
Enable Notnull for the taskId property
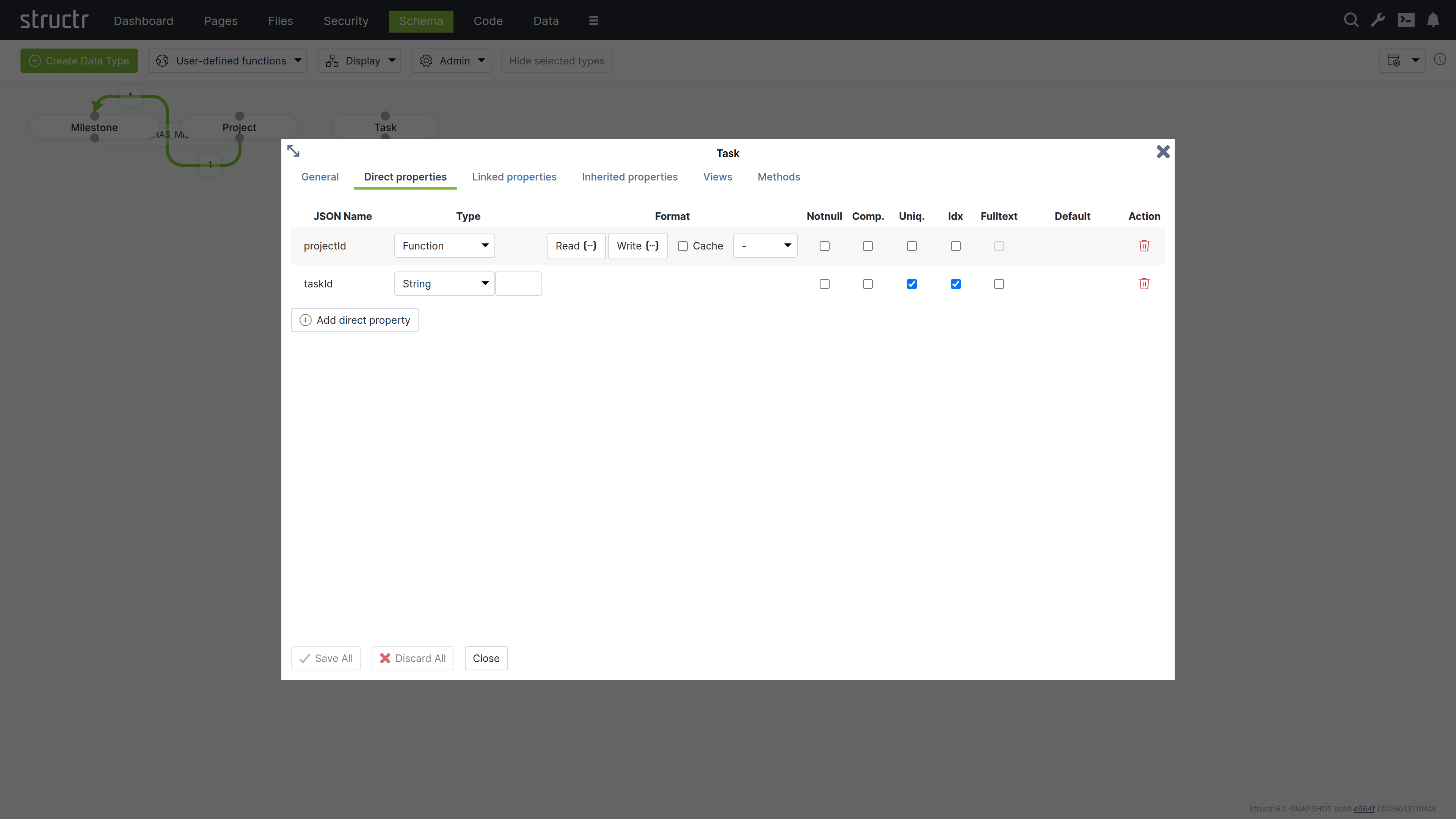coord(824,284)
